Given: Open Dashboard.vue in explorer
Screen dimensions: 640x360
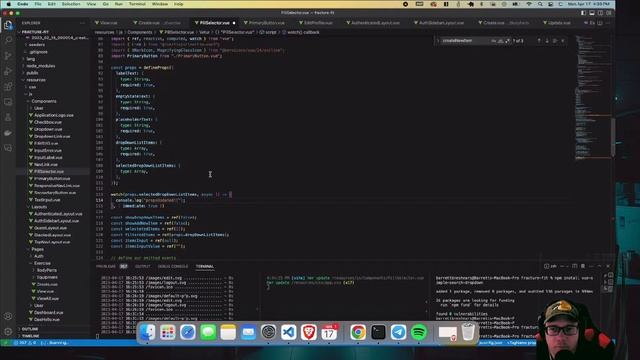Looking at the screenshot, I should coord(48,313).
